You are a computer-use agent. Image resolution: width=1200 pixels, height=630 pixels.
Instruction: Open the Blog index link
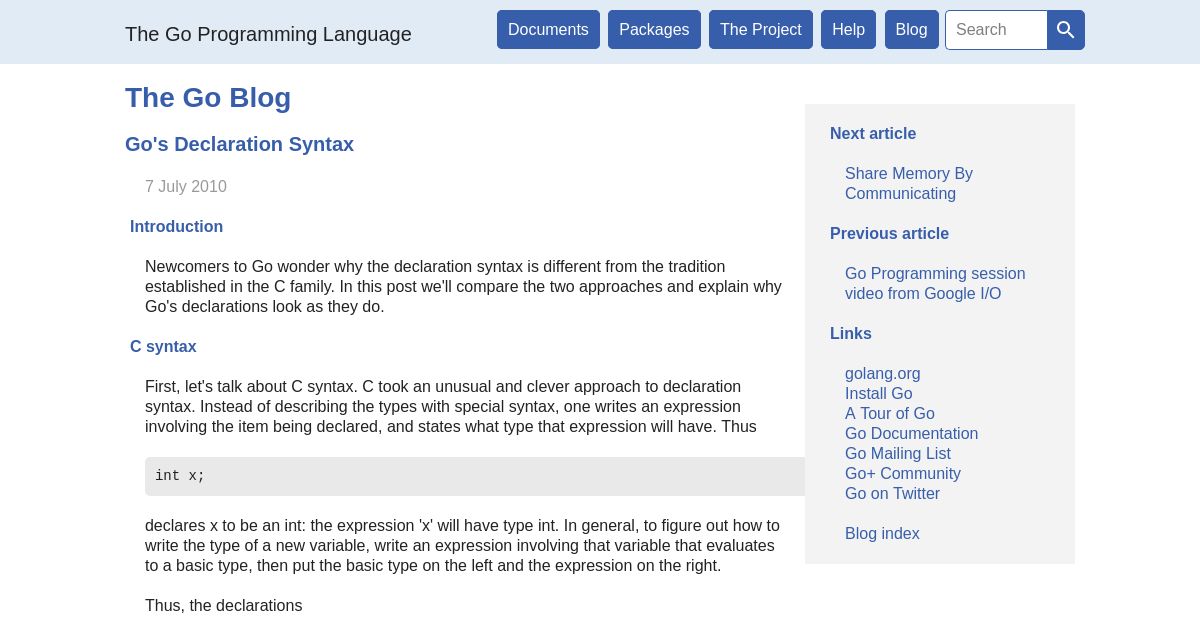(882, 534)
